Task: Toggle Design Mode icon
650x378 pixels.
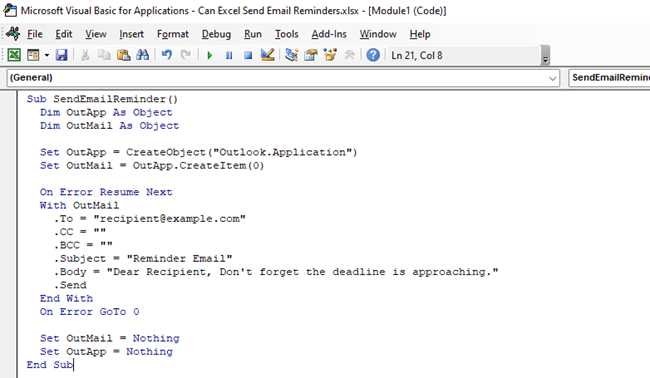Action: [267, 55]
